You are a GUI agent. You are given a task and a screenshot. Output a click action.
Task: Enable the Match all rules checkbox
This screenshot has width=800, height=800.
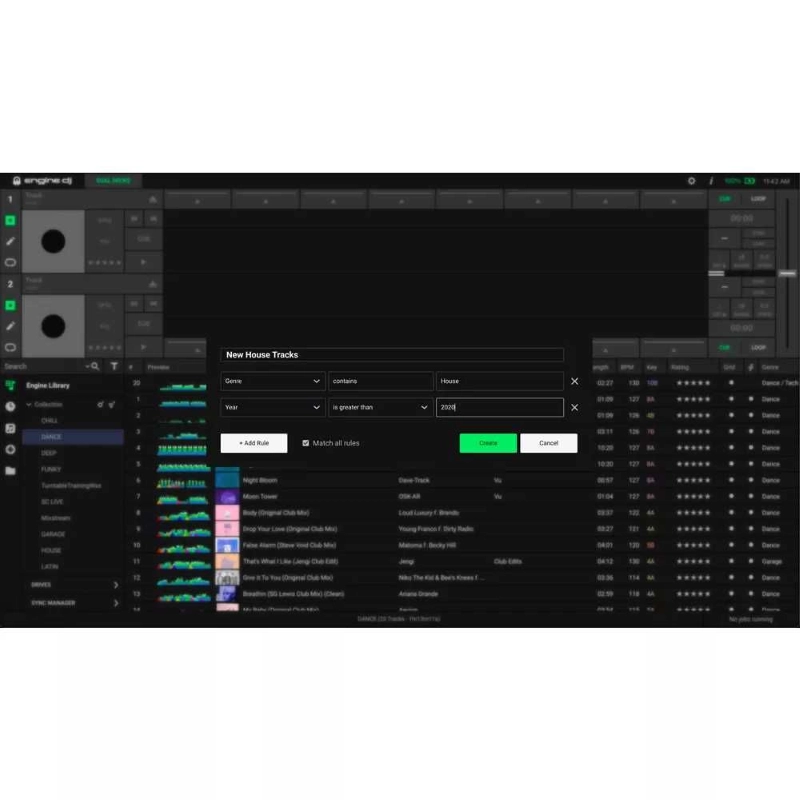306,443
